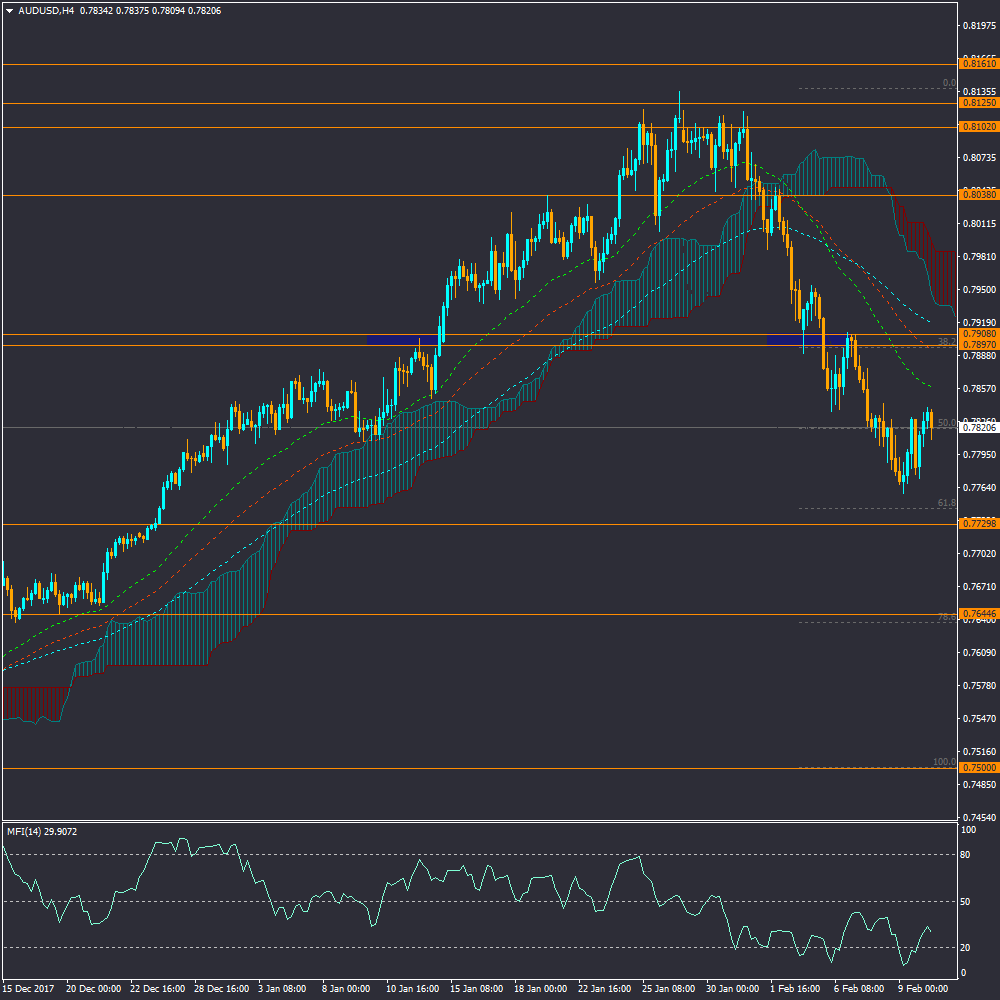The width and height of the screenshot is (1000, 1000).
Task: Select the left blue rectangle zone
Action: [402, 340]
